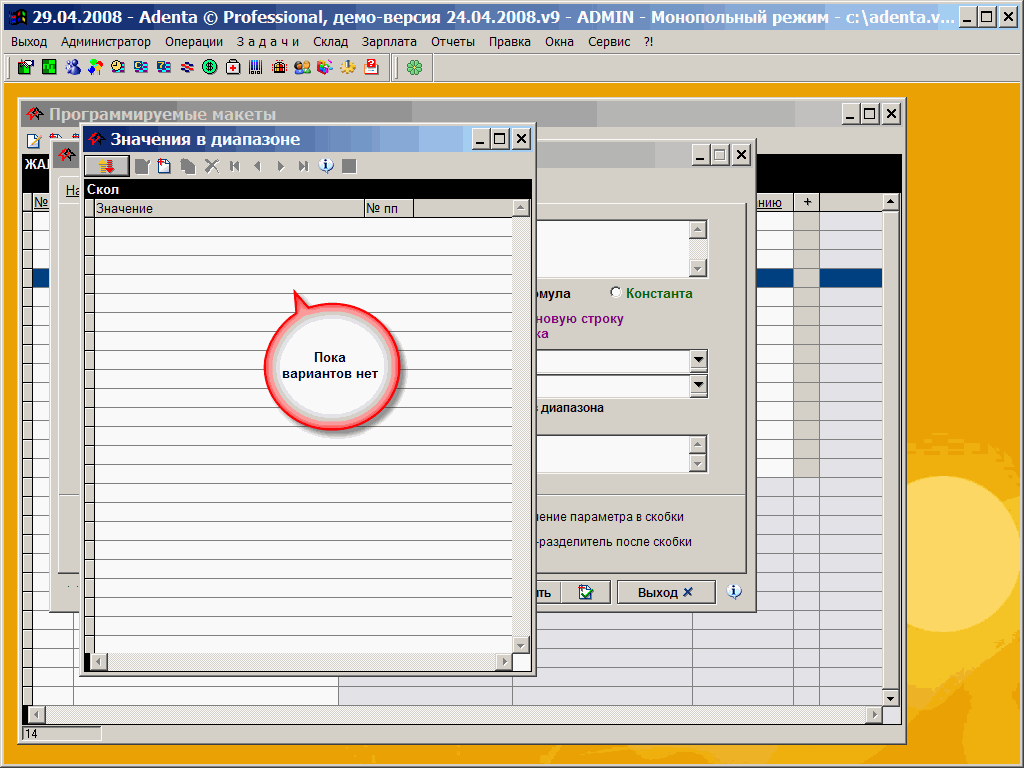Click the button with green checkmark document icon
Screen dimensions: 1024x768
pyautogui.click(x=585, y=592)
